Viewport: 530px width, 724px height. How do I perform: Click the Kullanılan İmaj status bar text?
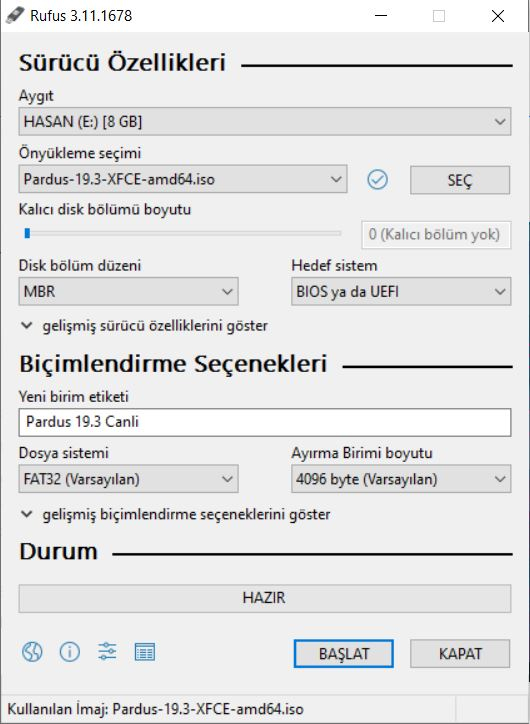pos(156,709)
